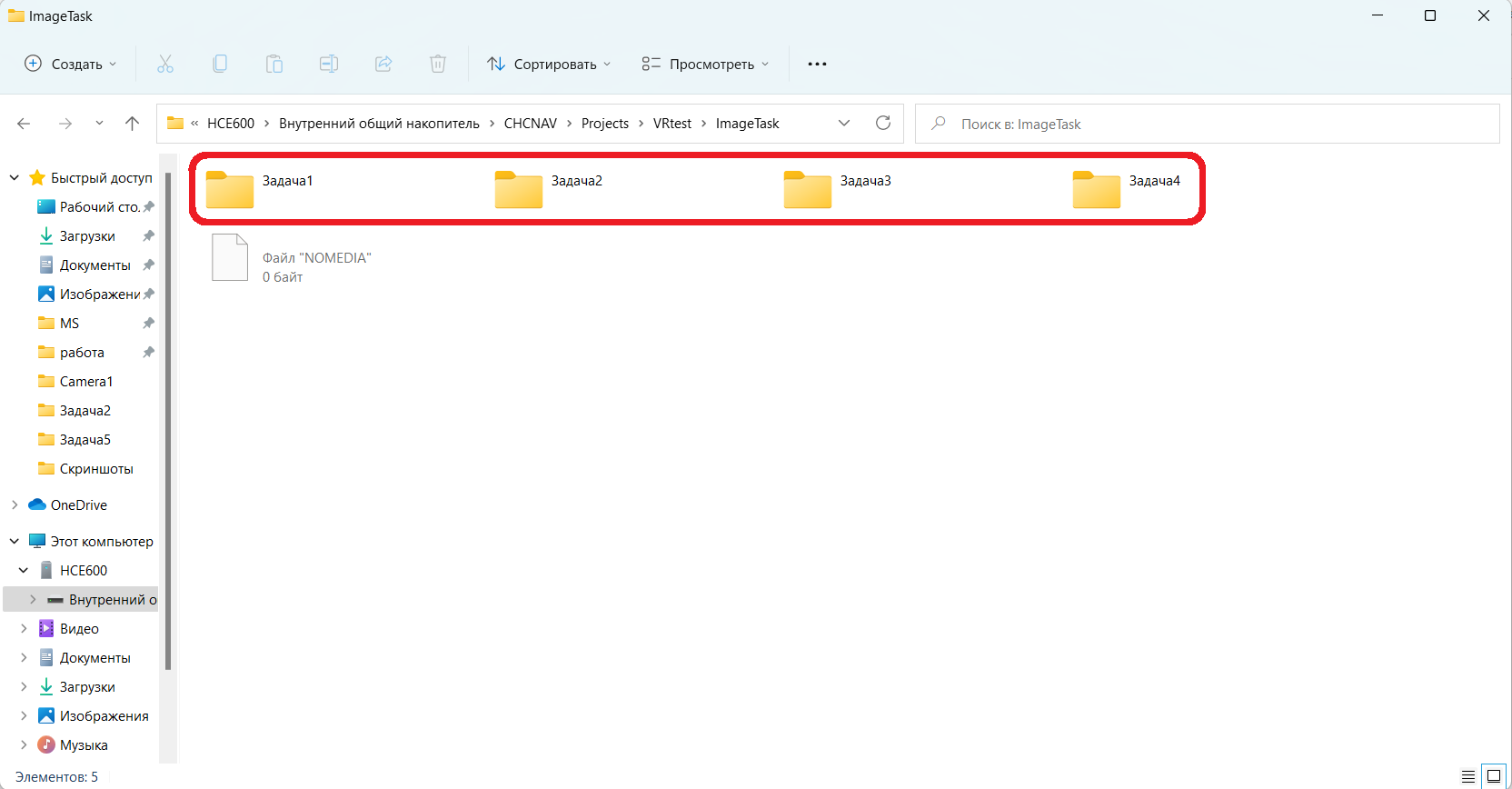
Task: Click the search field Поиск в: ImageTask
Action: pyautogui.click(x=1207, y=124)
